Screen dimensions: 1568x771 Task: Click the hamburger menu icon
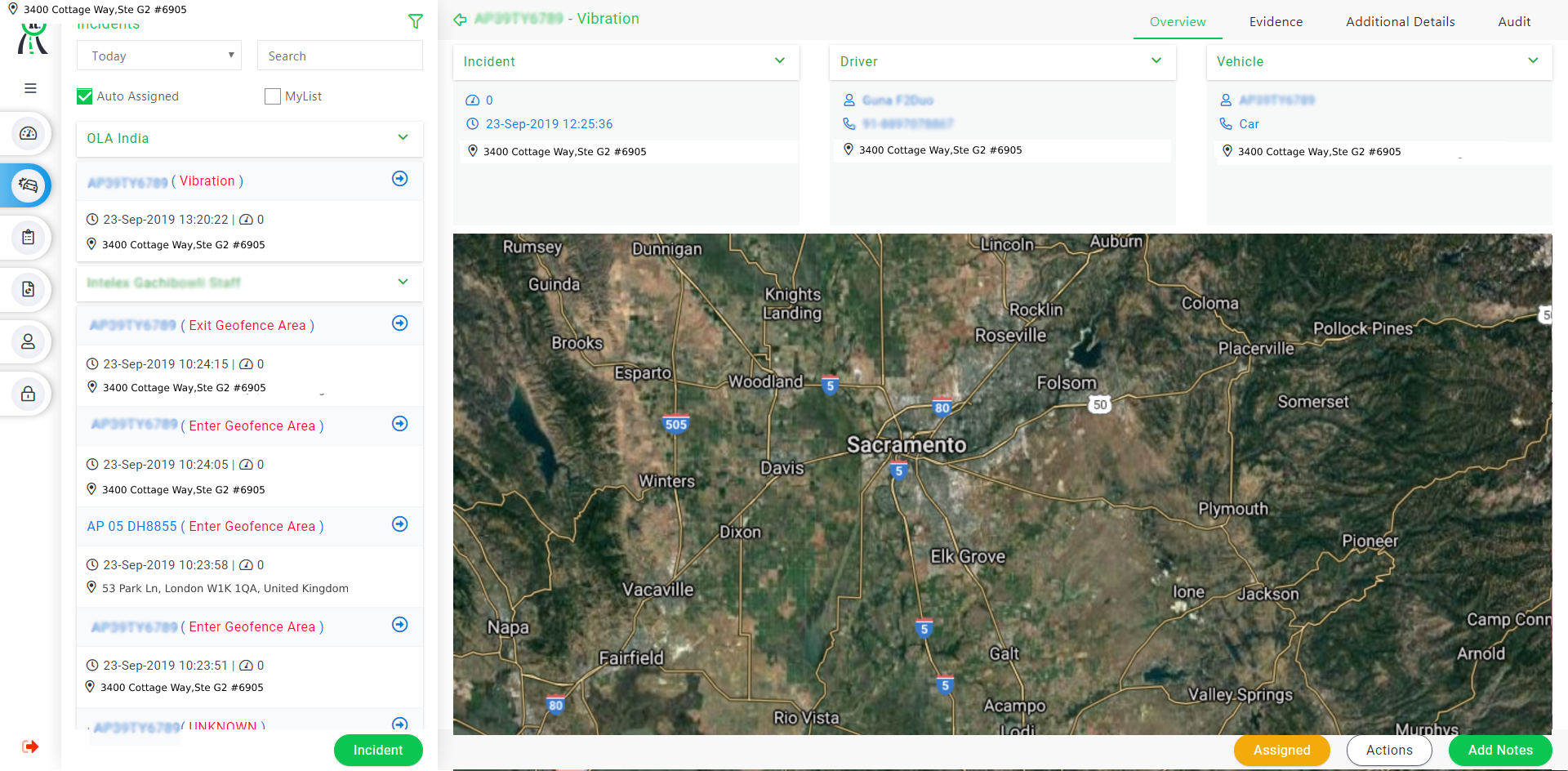tap(30, 88)
